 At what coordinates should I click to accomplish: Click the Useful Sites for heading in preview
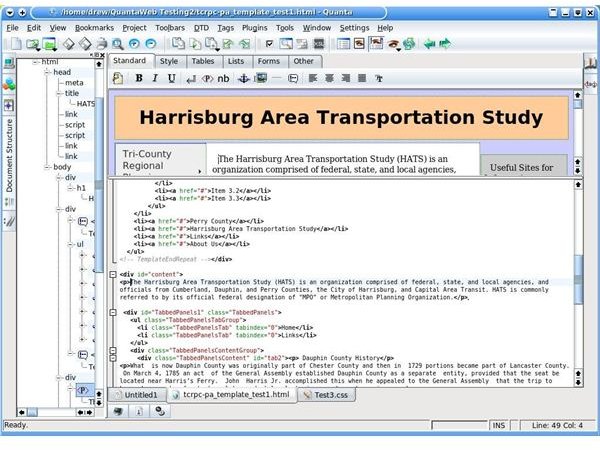pyautogui.click(x=521, y=168)
